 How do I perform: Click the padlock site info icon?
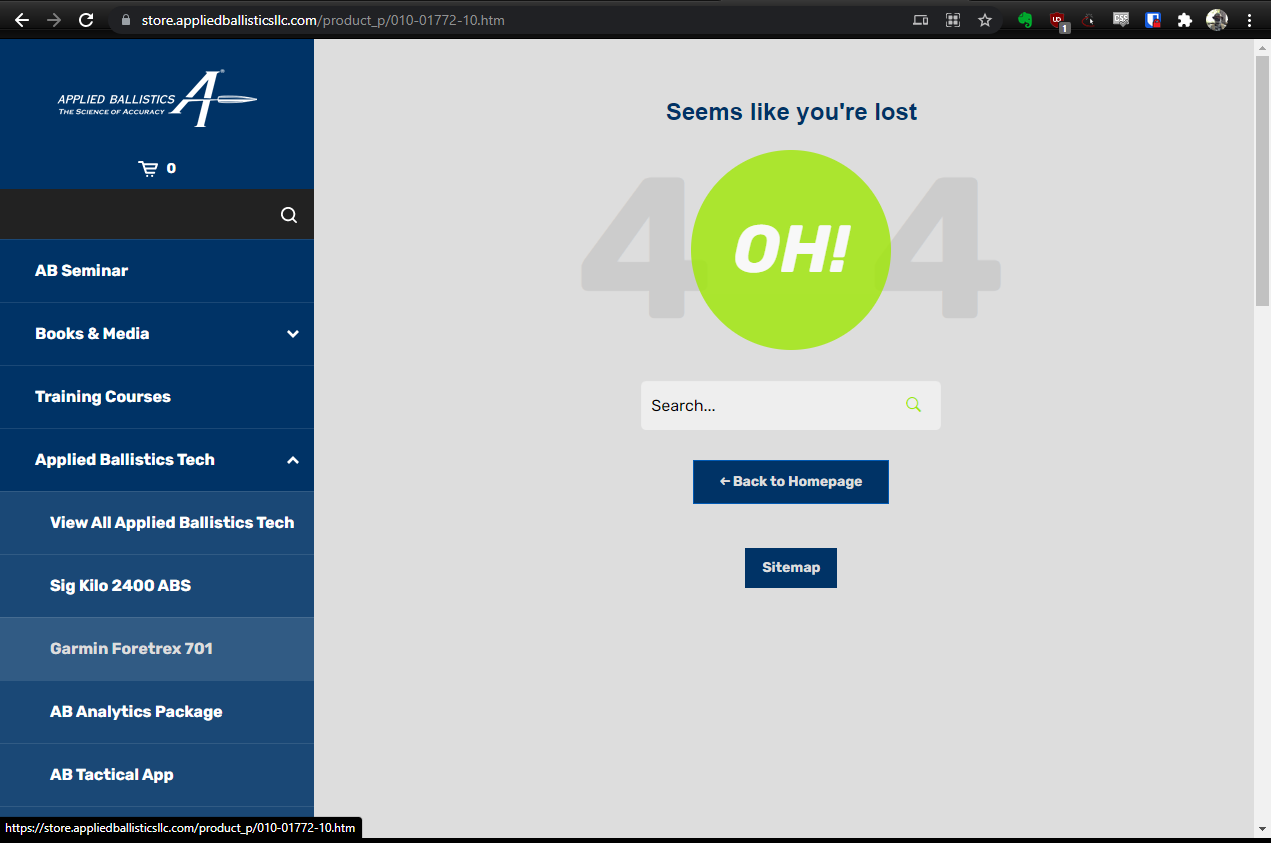125,20
